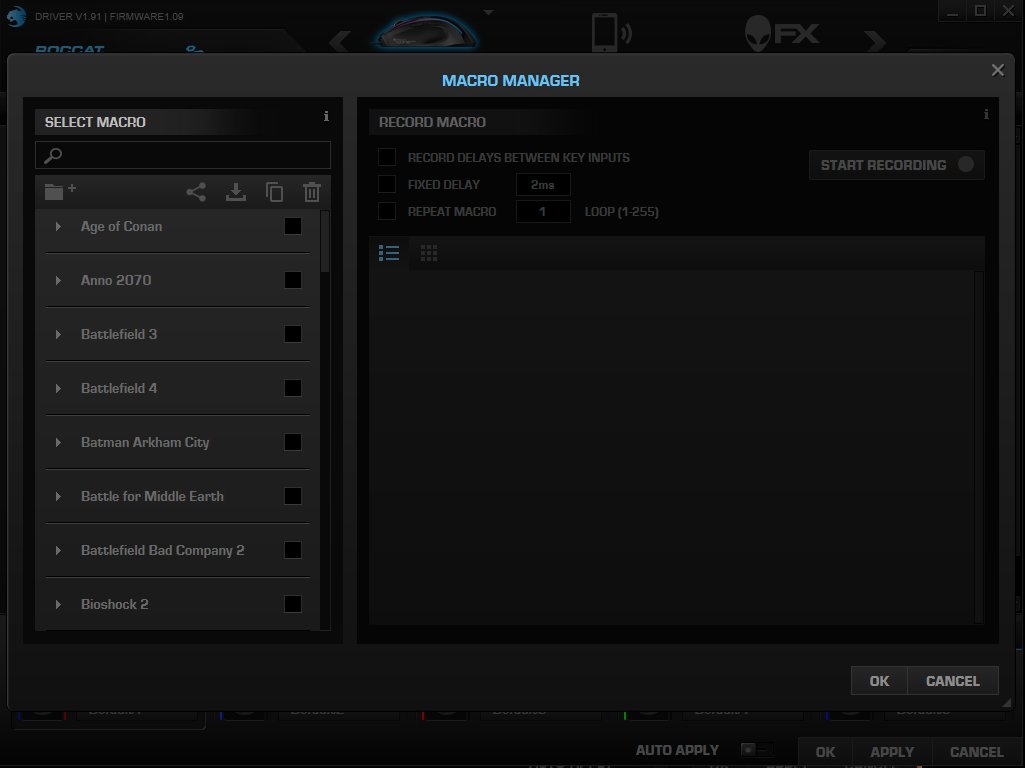Enable Record Delays Between Key Inputs
This screenshot has height=768, width=1025.
point(387,157)
